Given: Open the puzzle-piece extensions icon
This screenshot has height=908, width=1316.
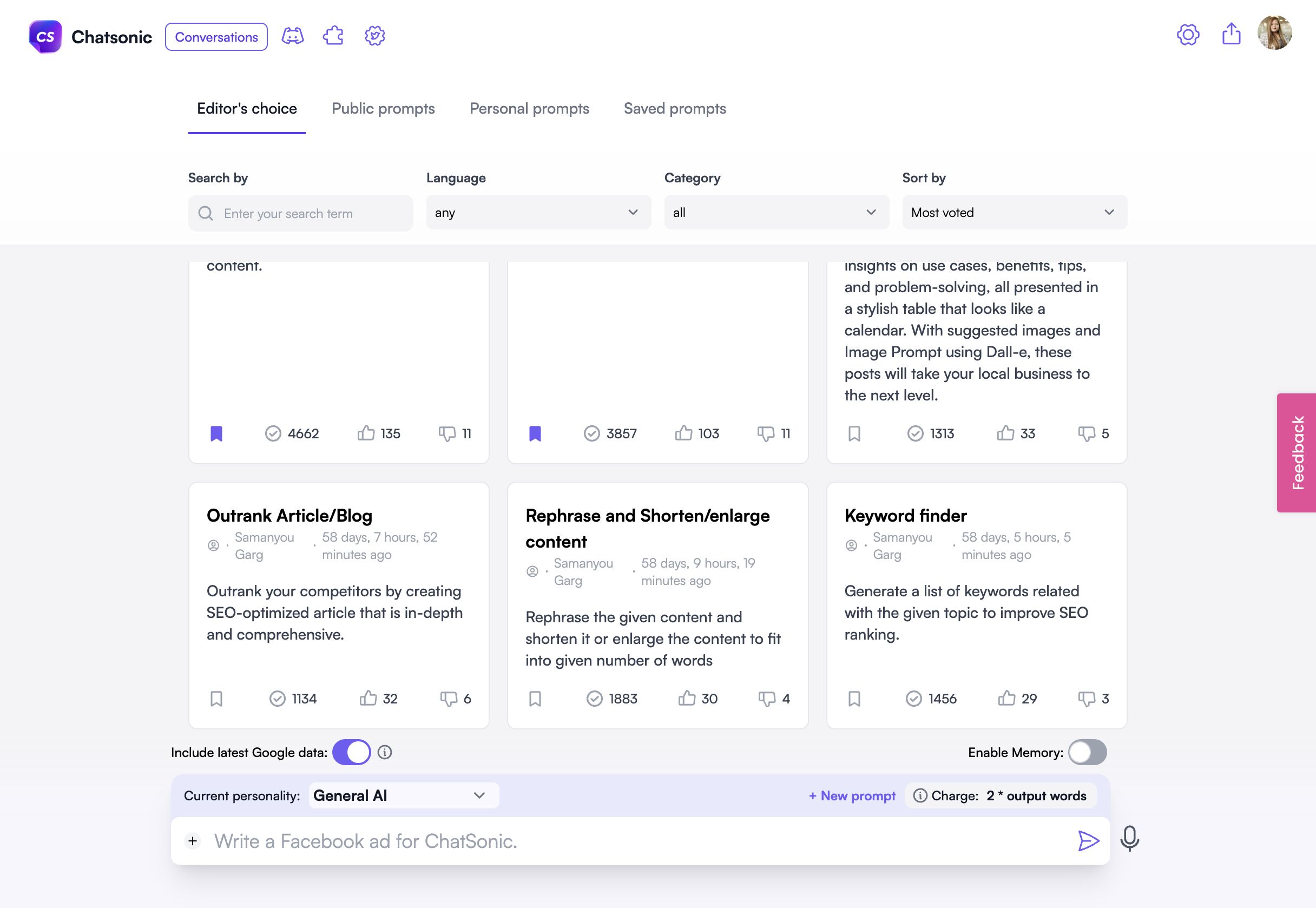Looking at the screenshot, I should coord(333,36).
